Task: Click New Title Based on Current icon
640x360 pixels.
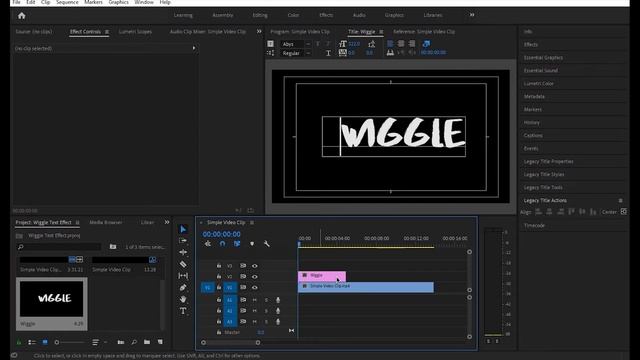Action: point(271,44)
